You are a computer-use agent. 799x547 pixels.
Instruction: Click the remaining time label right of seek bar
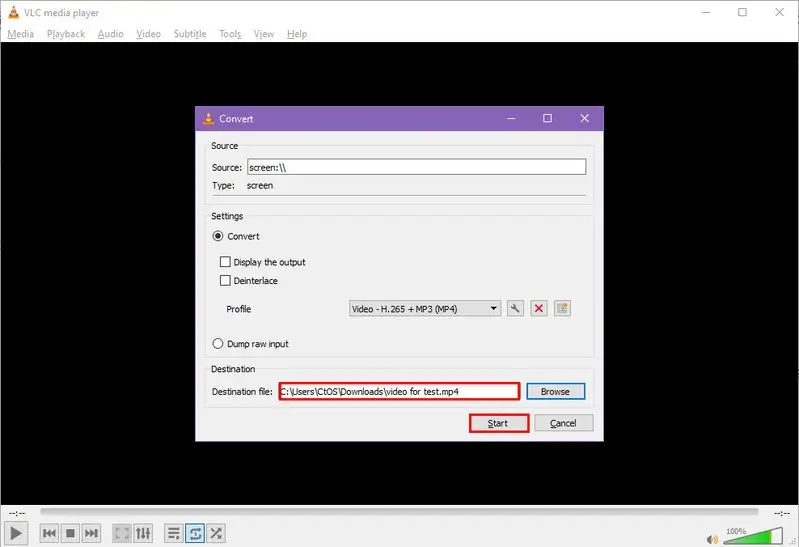click(782, 513)
